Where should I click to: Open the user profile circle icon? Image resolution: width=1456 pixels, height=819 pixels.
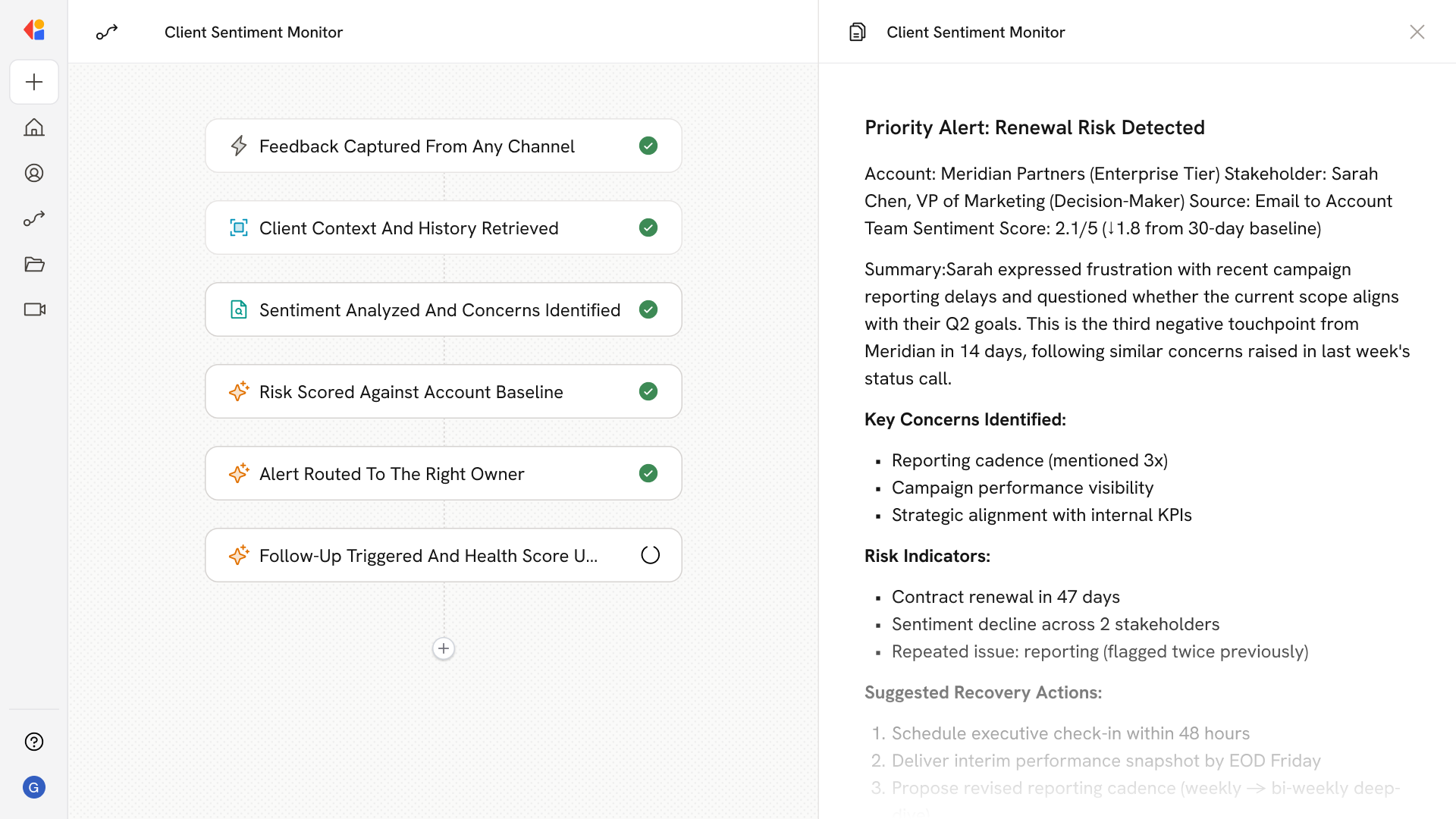click(x=34, y=173)
